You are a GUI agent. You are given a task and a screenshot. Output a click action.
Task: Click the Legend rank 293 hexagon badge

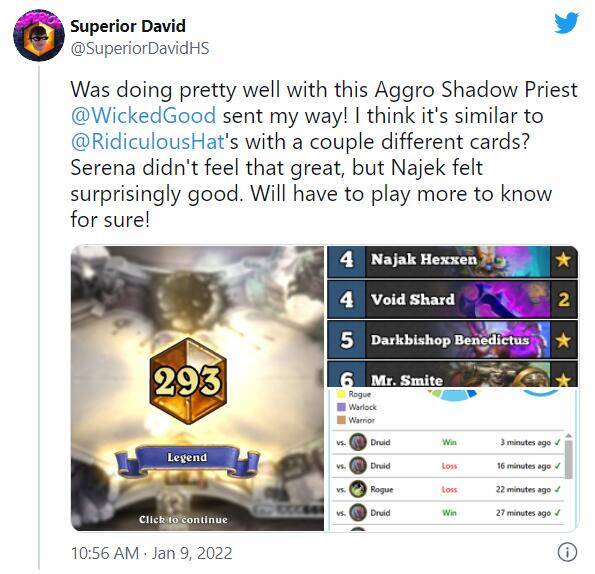(x=188, y=381)
